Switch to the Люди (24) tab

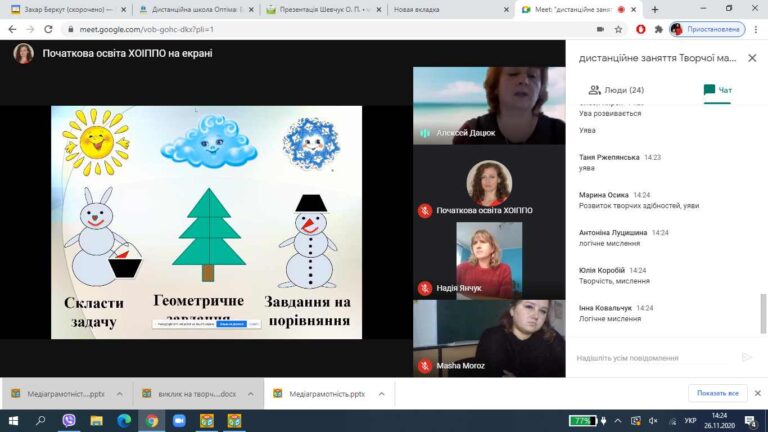[x=617, y=90]
